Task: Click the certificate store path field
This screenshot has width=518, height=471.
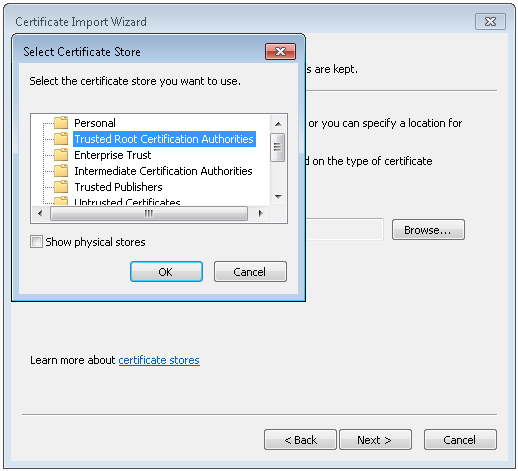Action: (344, 229)
